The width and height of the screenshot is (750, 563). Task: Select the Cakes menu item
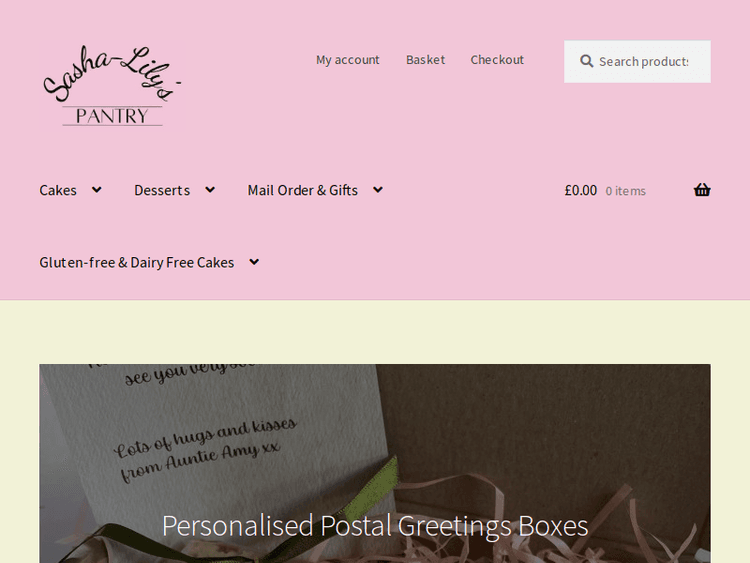click(x=58, y=190)
